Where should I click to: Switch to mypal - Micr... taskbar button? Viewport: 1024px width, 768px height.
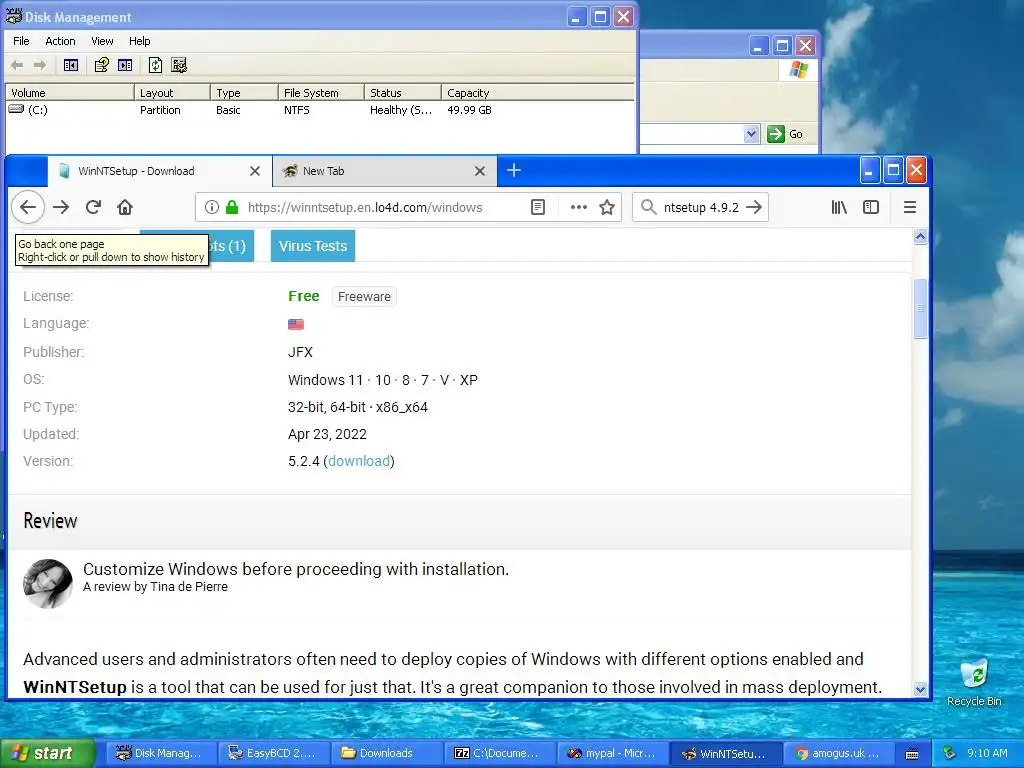(614, 753)
